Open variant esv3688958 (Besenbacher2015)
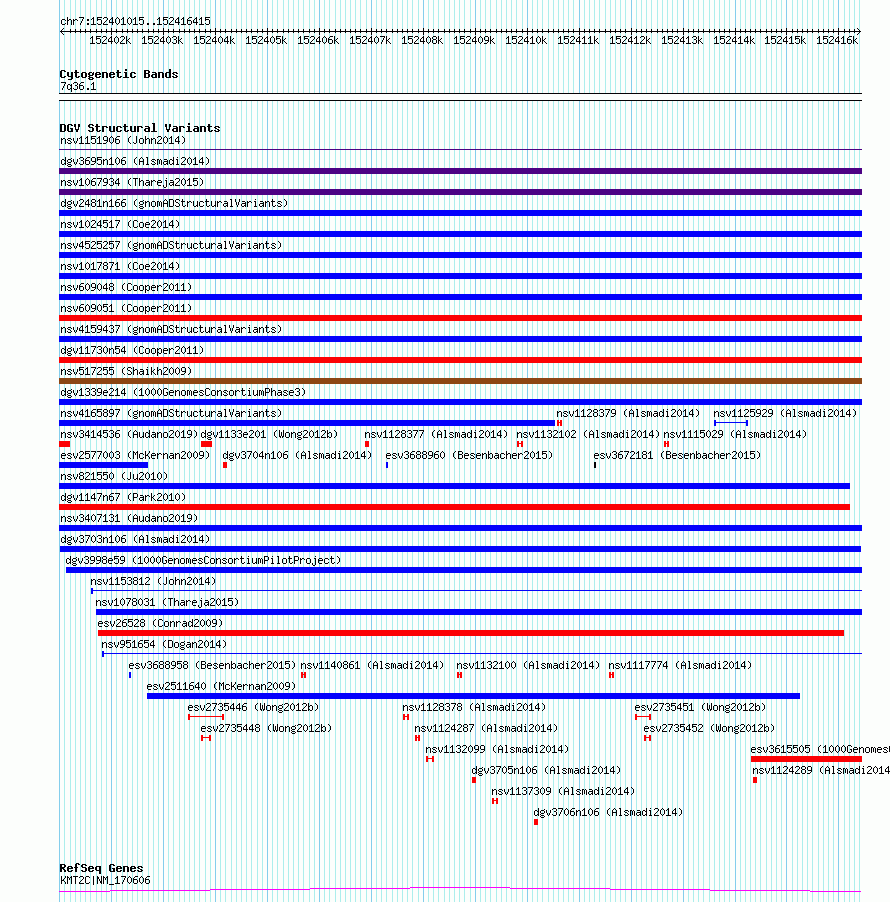The height and width of the screenshot is (902, 890). click(x=212, y=665)
